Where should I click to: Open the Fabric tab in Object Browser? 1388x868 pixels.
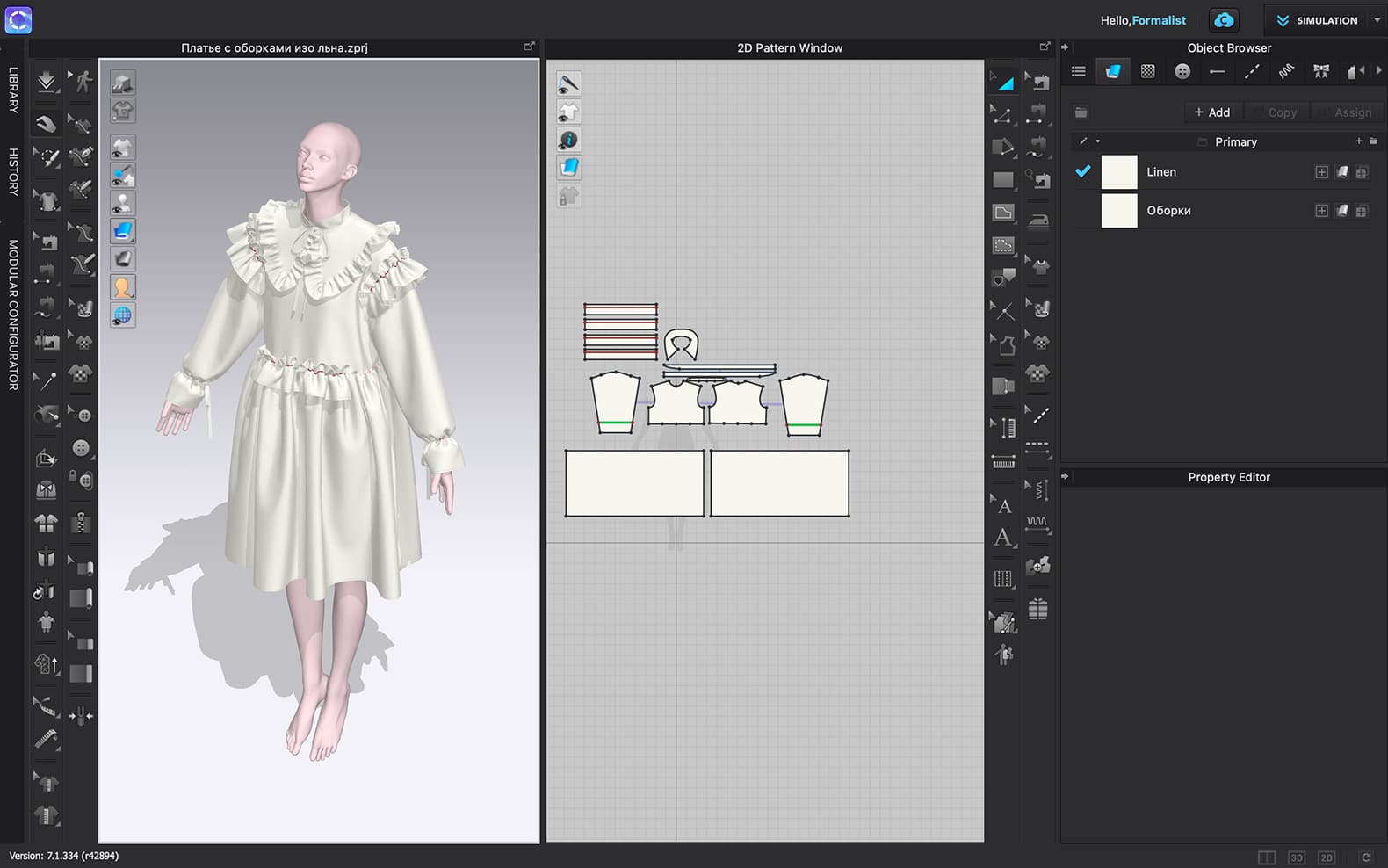coord(1112,72)
